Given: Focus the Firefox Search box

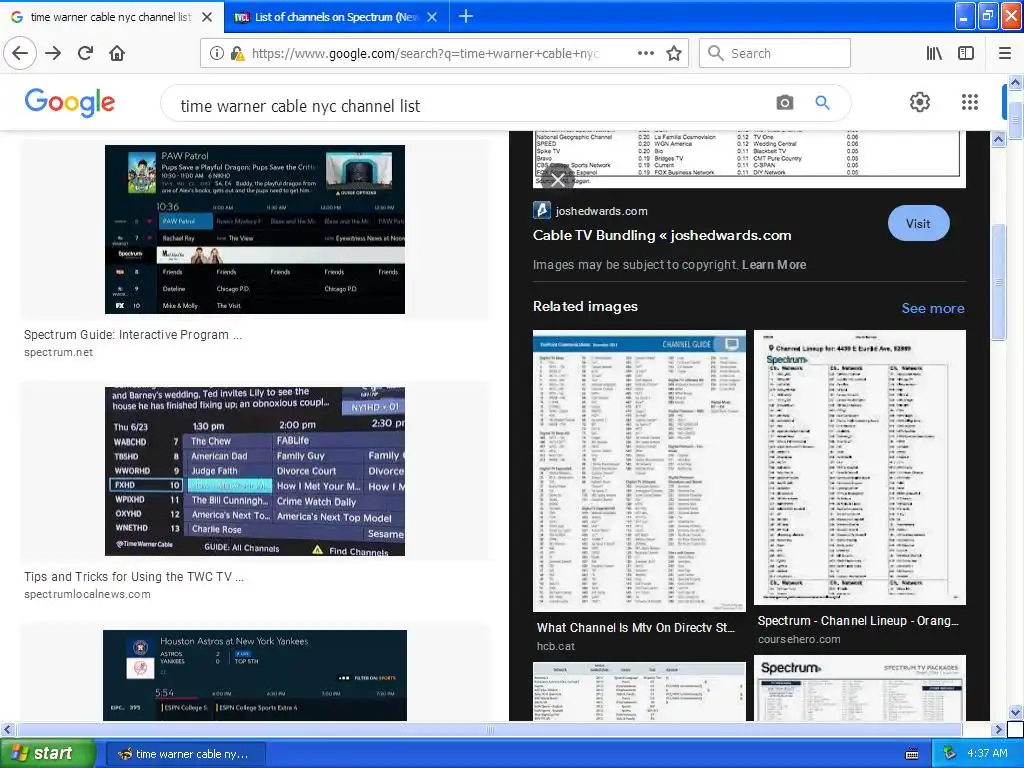Looking at the screenshot, I should click(x=775, y=54).
